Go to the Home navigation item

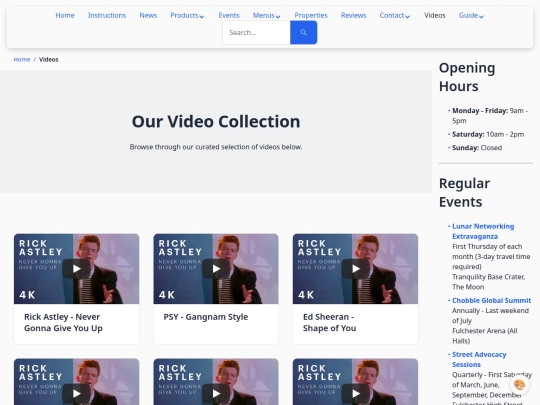point(65,15)
